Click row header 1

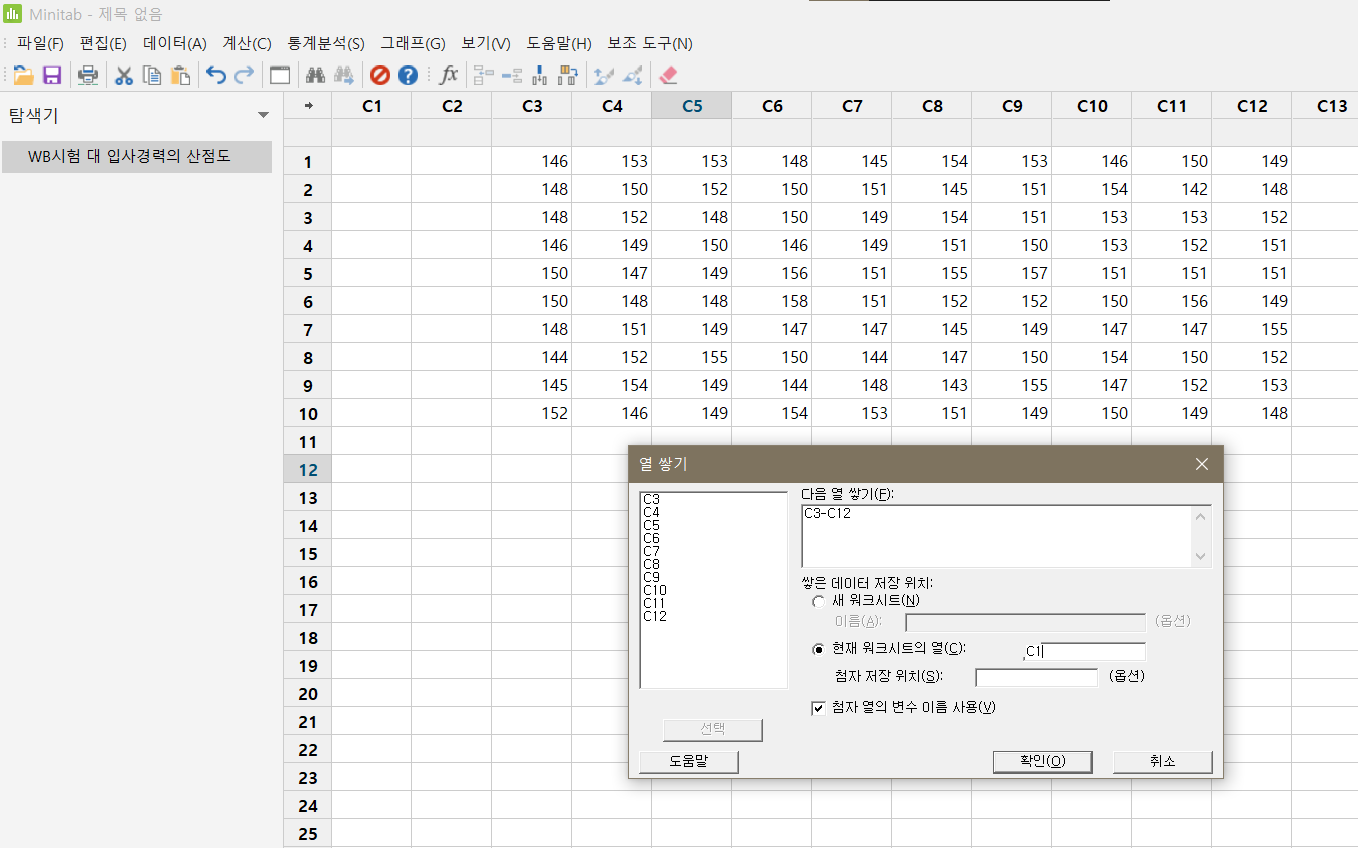[x=308, y=161]
